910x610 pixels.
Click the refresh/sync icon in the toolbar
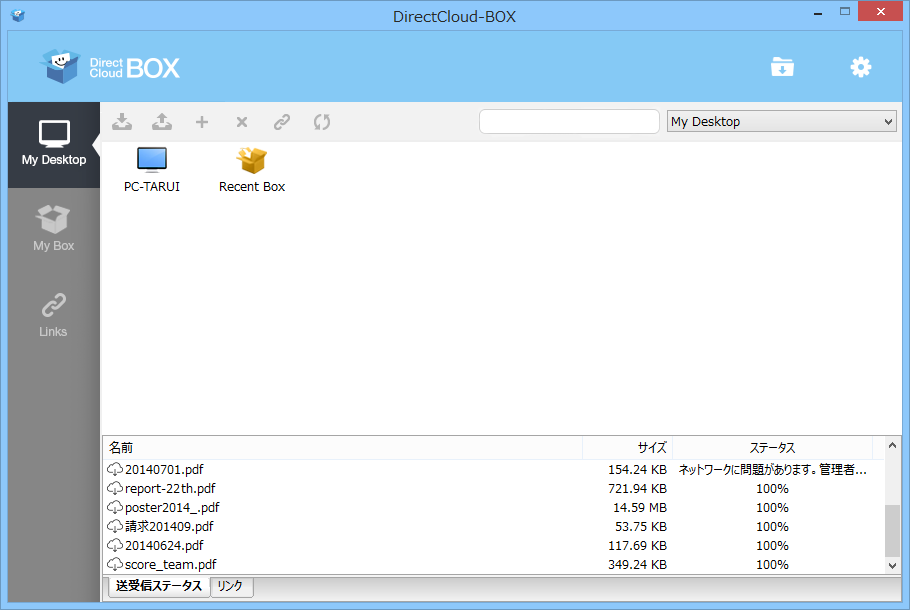point(321,121)
